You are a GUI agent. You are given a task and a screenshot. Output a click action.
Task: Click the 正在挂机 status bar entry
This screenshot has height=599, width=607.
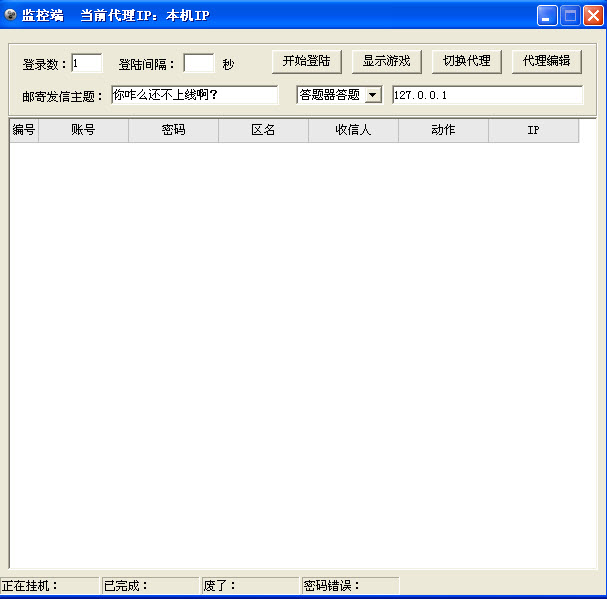pos(50,585)
